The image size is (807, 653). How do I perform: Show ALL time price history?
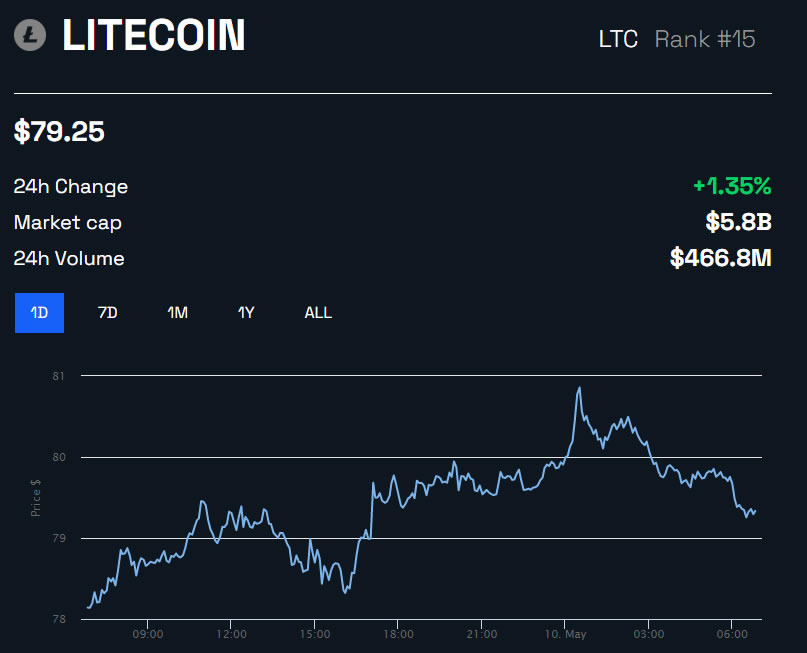(318, 313)
